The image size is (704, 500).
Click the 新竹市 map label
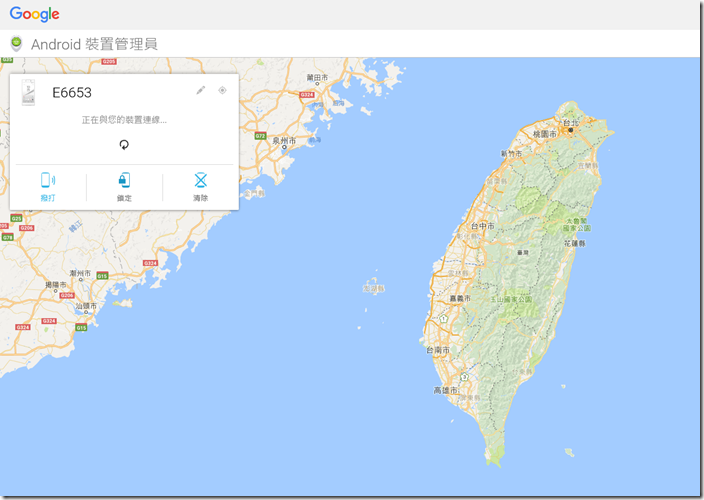512,154
